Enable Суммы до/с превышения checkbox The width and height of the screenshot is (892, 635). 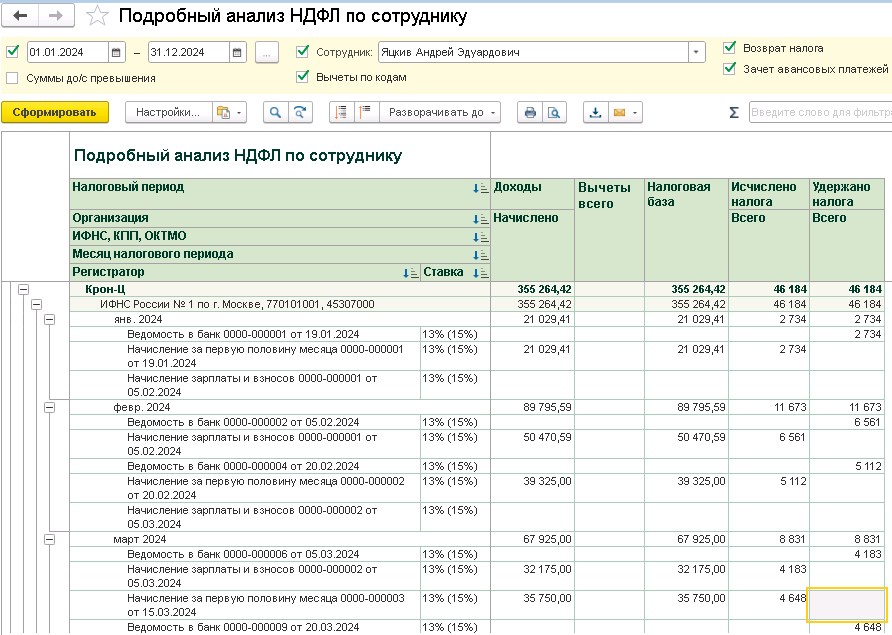[x=12, y=78]
